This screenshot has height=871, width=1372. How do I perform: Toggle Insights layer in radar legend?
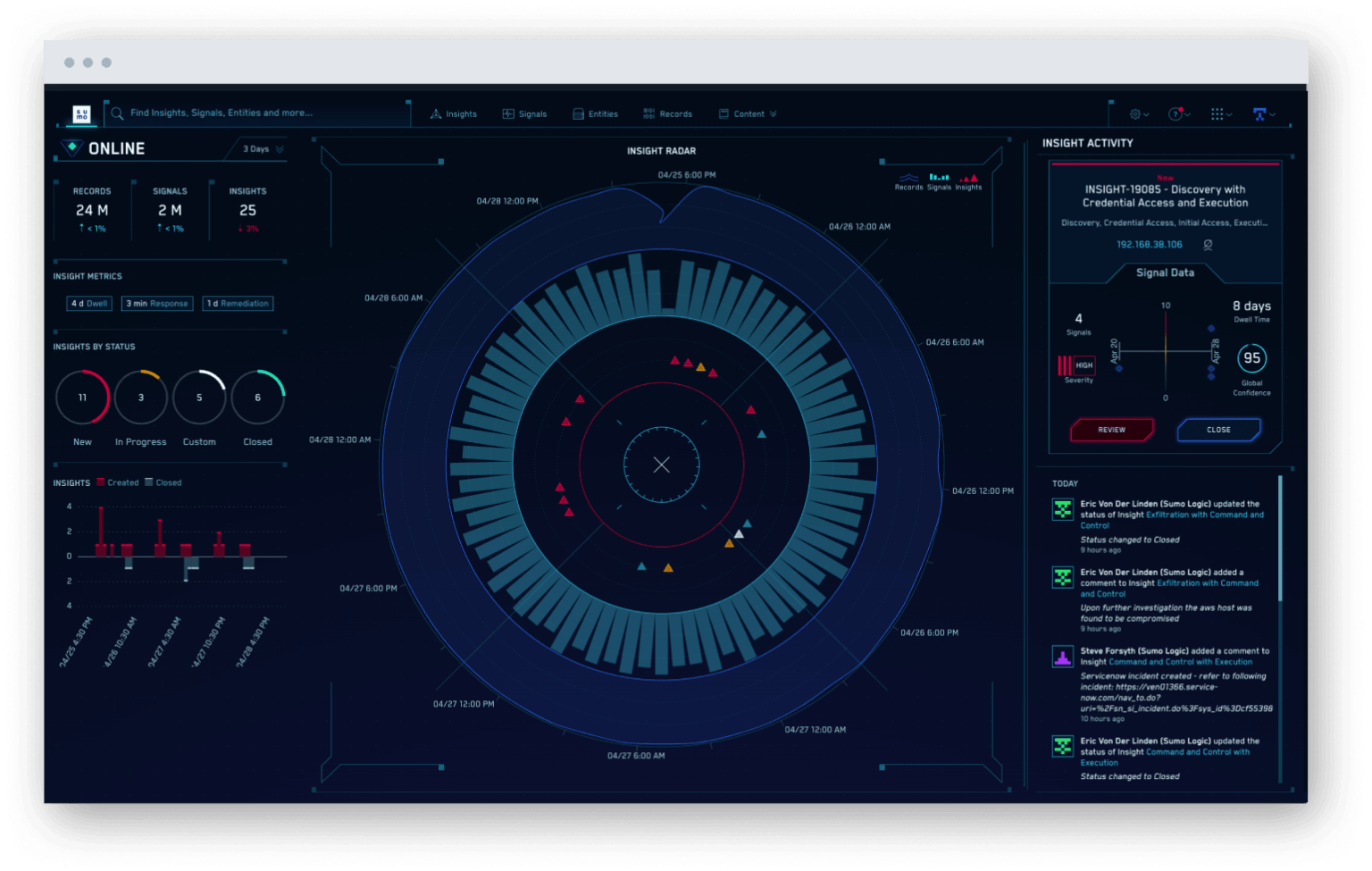(x=968, y=181)
